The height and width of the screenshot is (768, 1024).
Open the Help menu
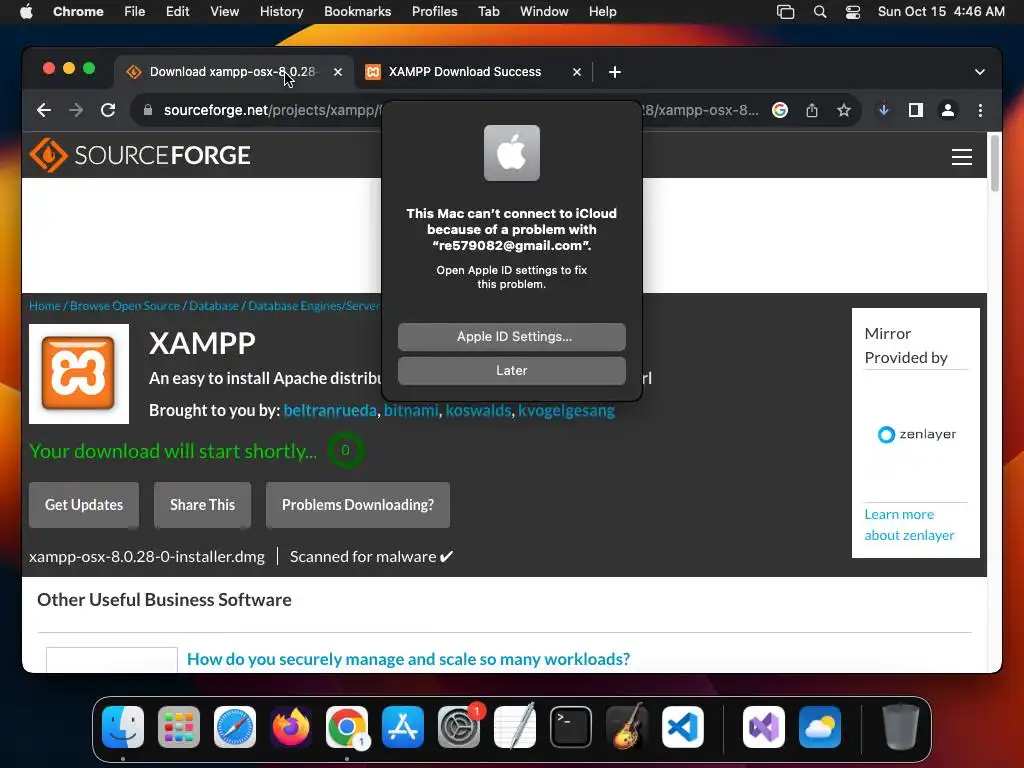[602, 12]
